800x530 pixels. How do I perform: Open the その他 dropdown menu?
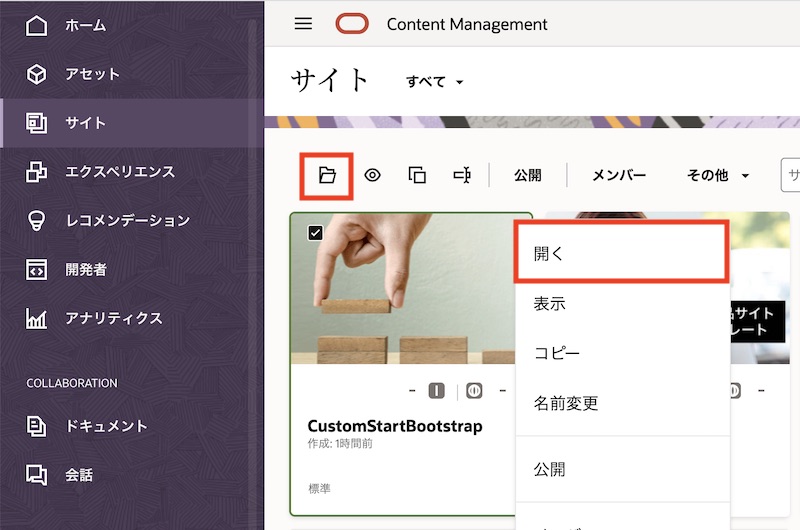click(x=717, y=175)
